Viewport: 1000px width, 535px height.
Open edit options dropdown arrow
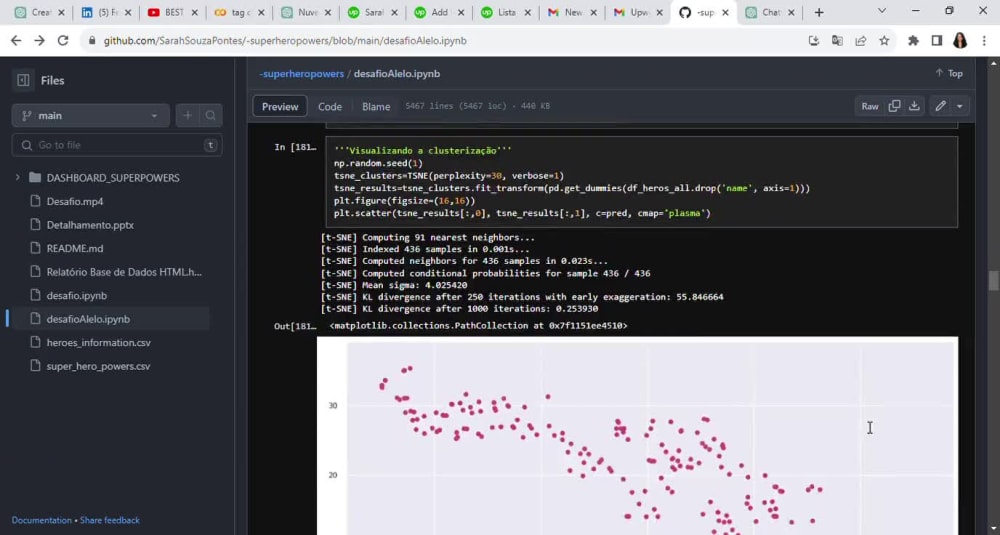point(959,106)
